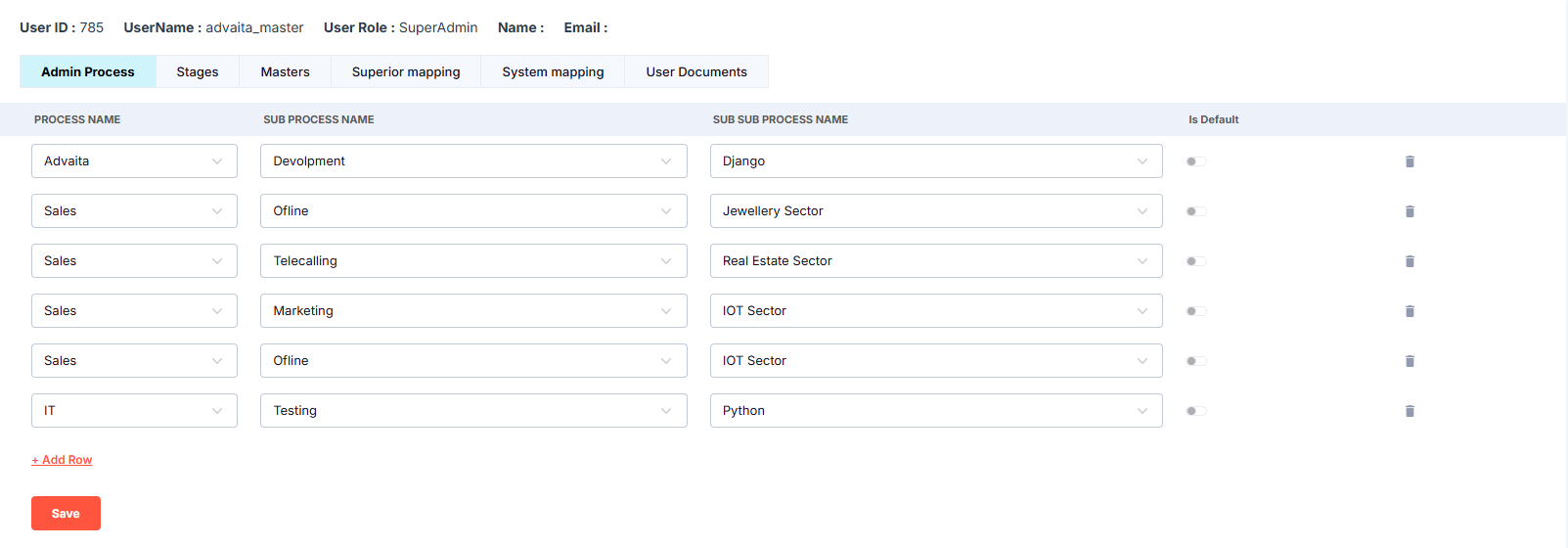Viewport: 1568px width, 548px height.
Task: Open the Advaita process name dropdown
Action: [x=134, y=161]
